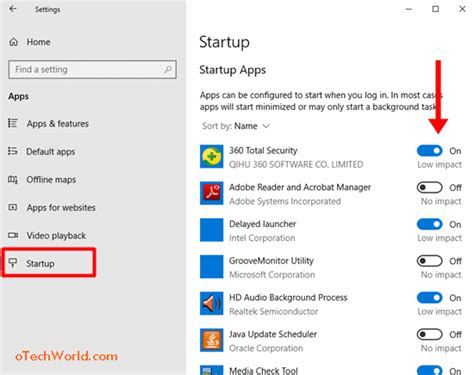Image resolution: width=474 pixels, height=375 pixels.
Task: Click Oracle Corporation publisher text
Action: pos(266,348)
